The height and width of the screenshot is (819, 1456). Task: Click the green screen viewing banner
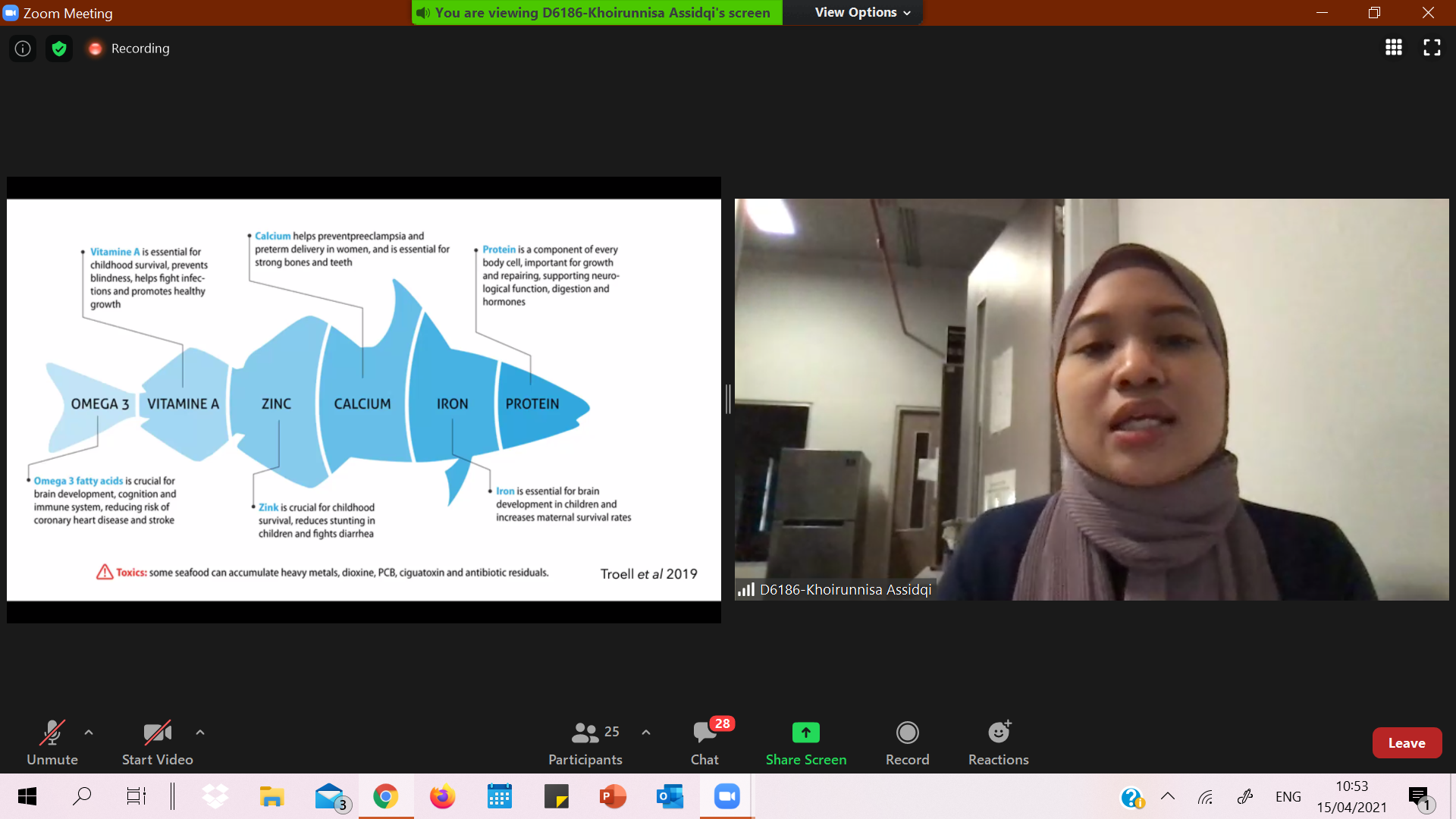tap(597, 12)
